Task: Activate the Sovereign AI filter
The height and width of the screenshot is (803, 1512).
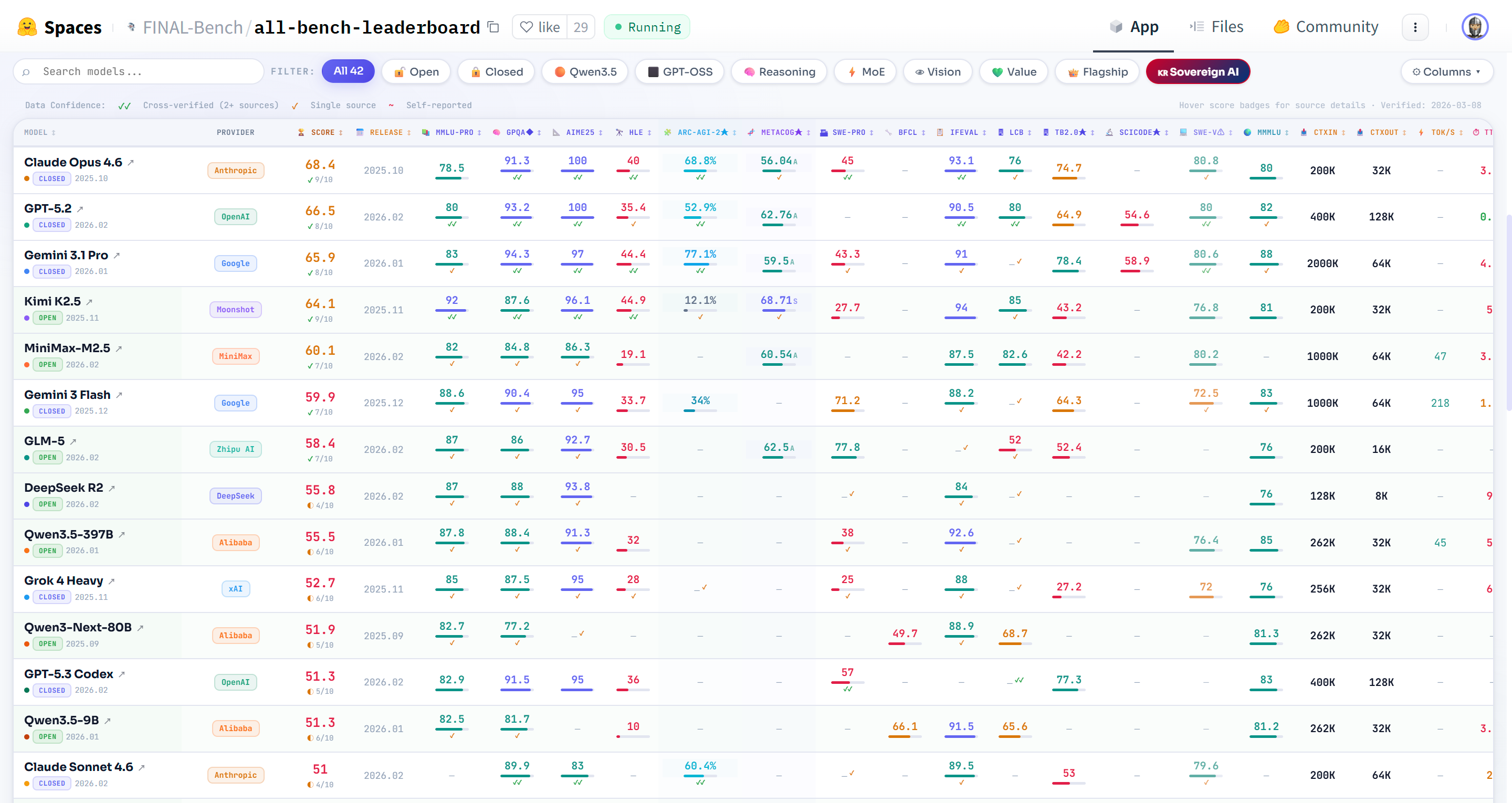Action: (x=1198, y=71)
